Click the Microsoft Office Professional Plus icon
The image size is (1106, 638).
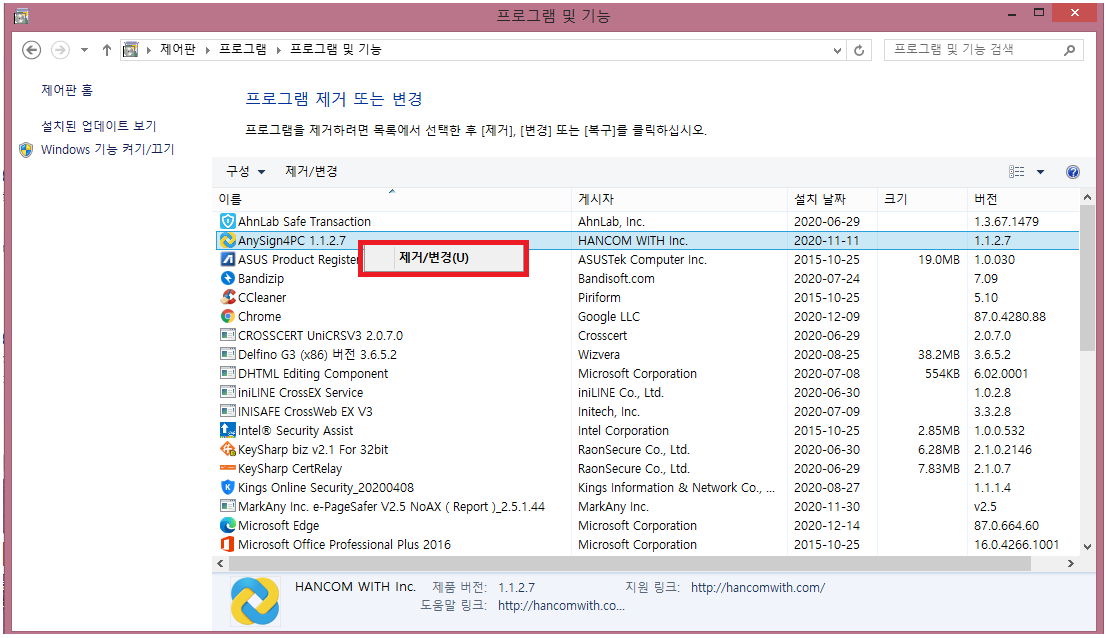click(227, 544)
